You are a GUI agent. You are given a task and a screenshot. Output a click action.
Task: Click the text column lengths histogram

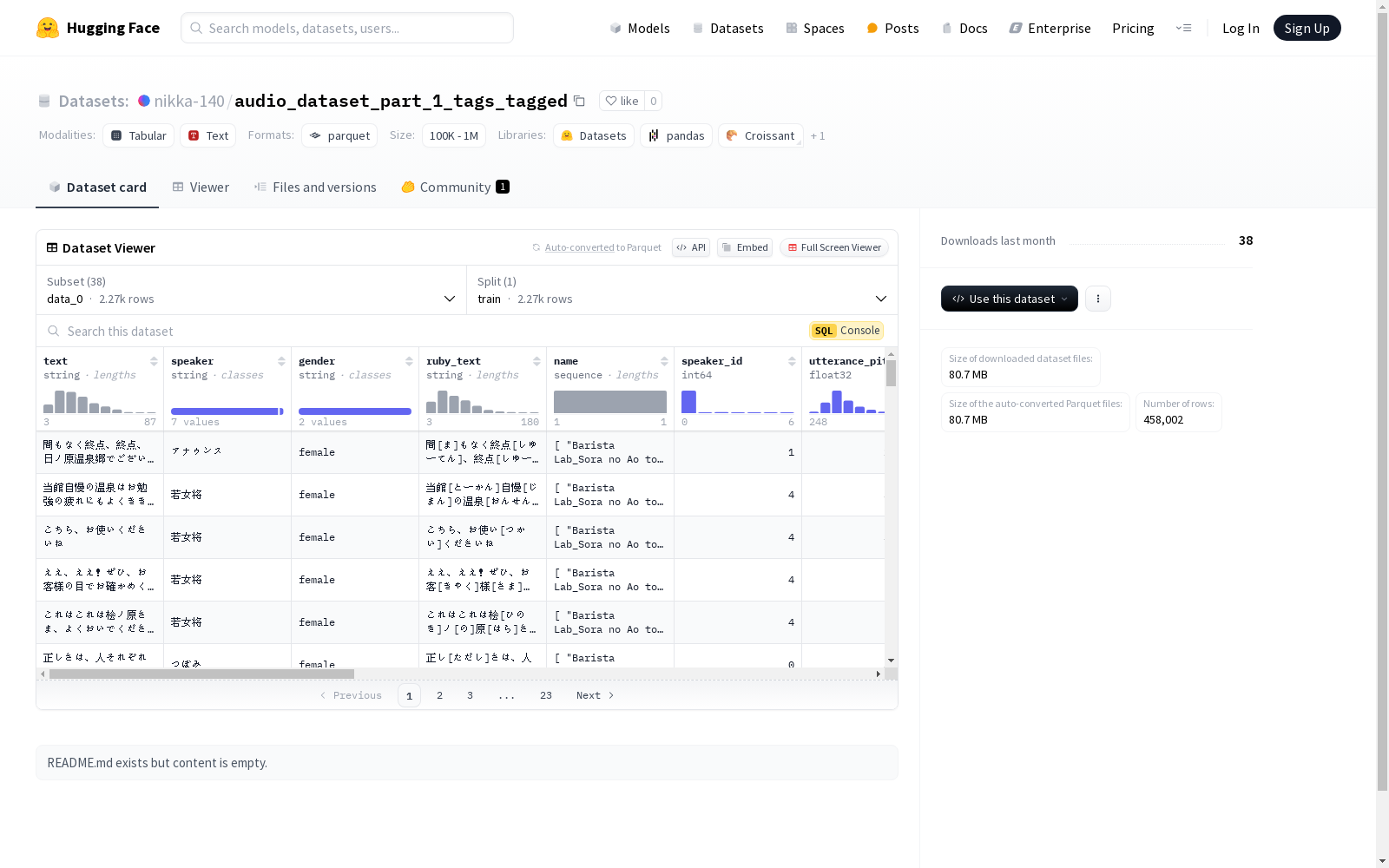point(100,402)
